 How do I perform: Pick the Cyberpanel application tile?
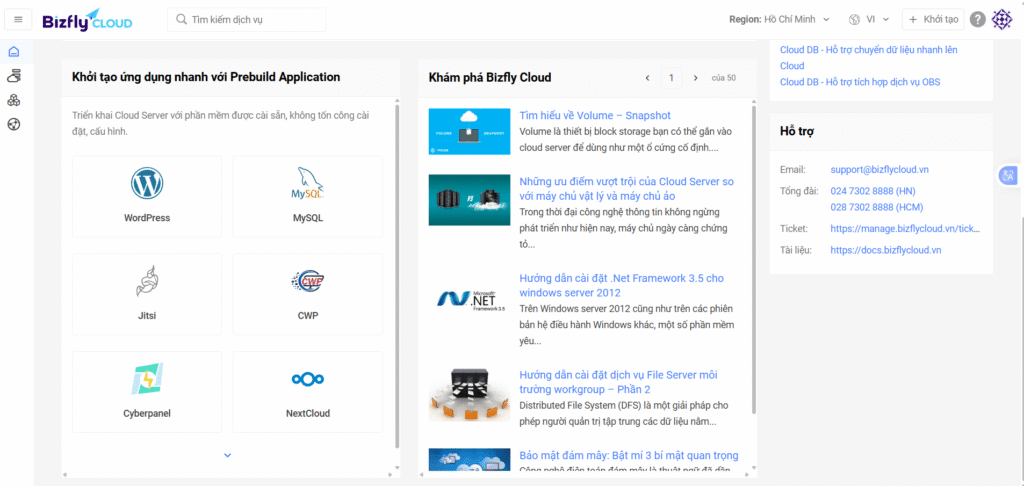tap(147, 391)
